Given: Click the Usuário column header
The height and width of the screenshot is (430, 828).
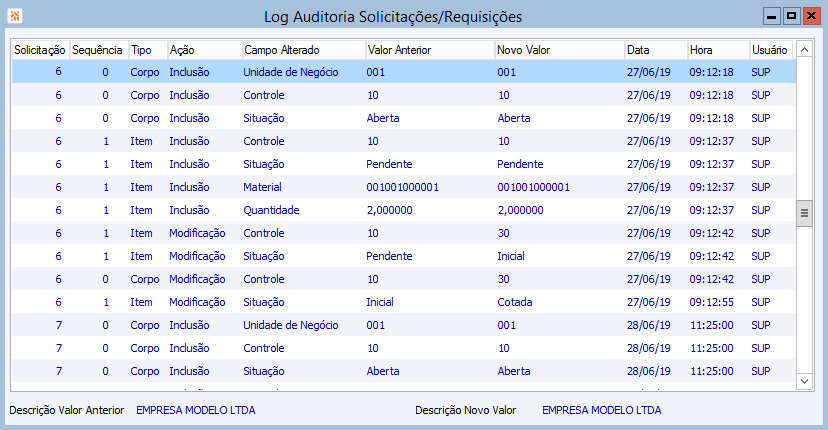Looking at the screenshot, I should (771, 50).
